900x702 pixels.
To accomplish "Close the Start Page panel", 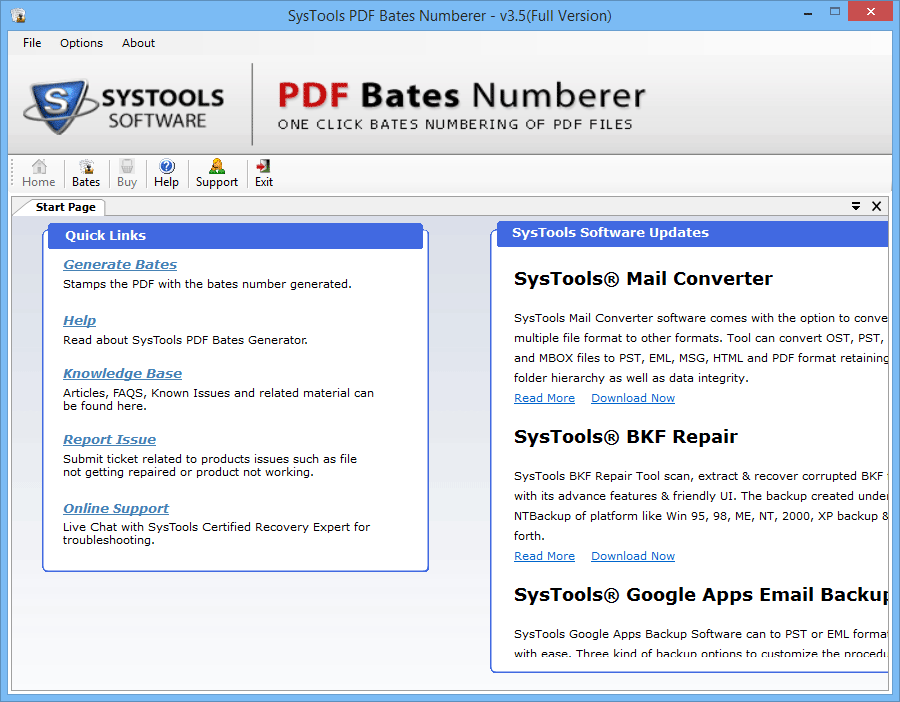I will 877,207.
